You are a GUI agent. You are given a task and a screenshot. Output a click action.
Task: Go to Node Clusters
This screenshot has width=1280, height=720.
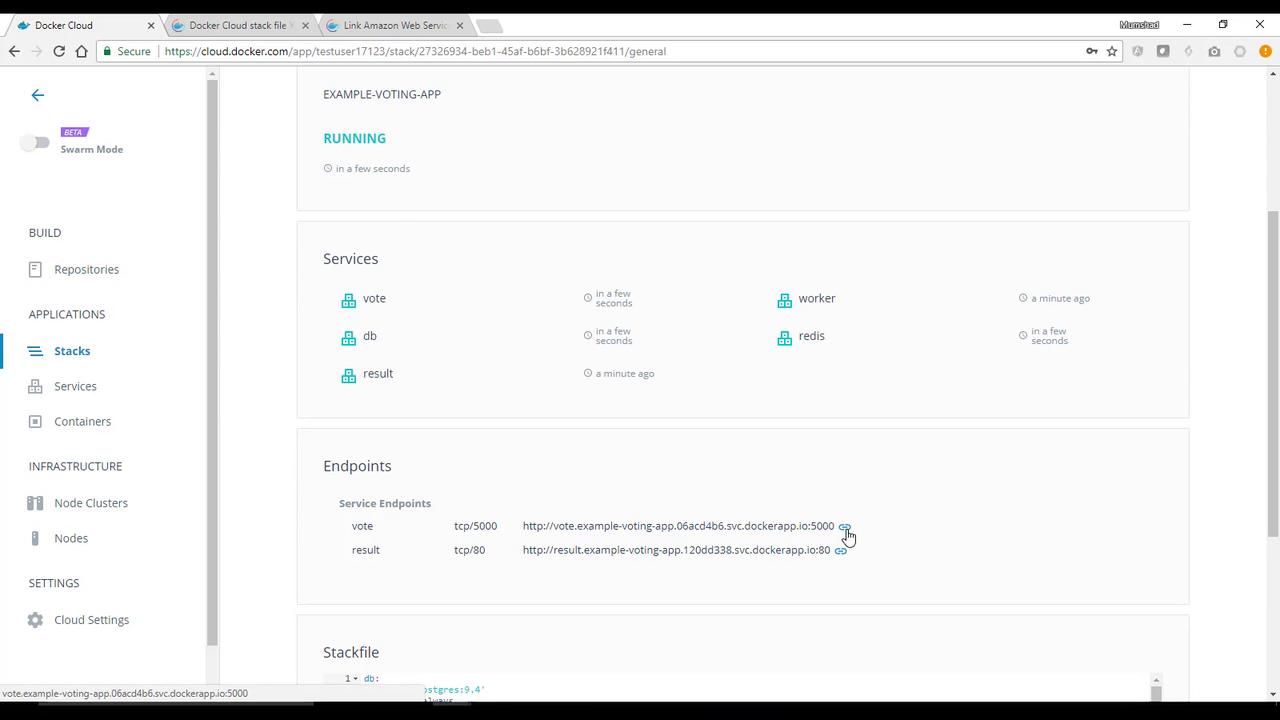coord(91,503)
